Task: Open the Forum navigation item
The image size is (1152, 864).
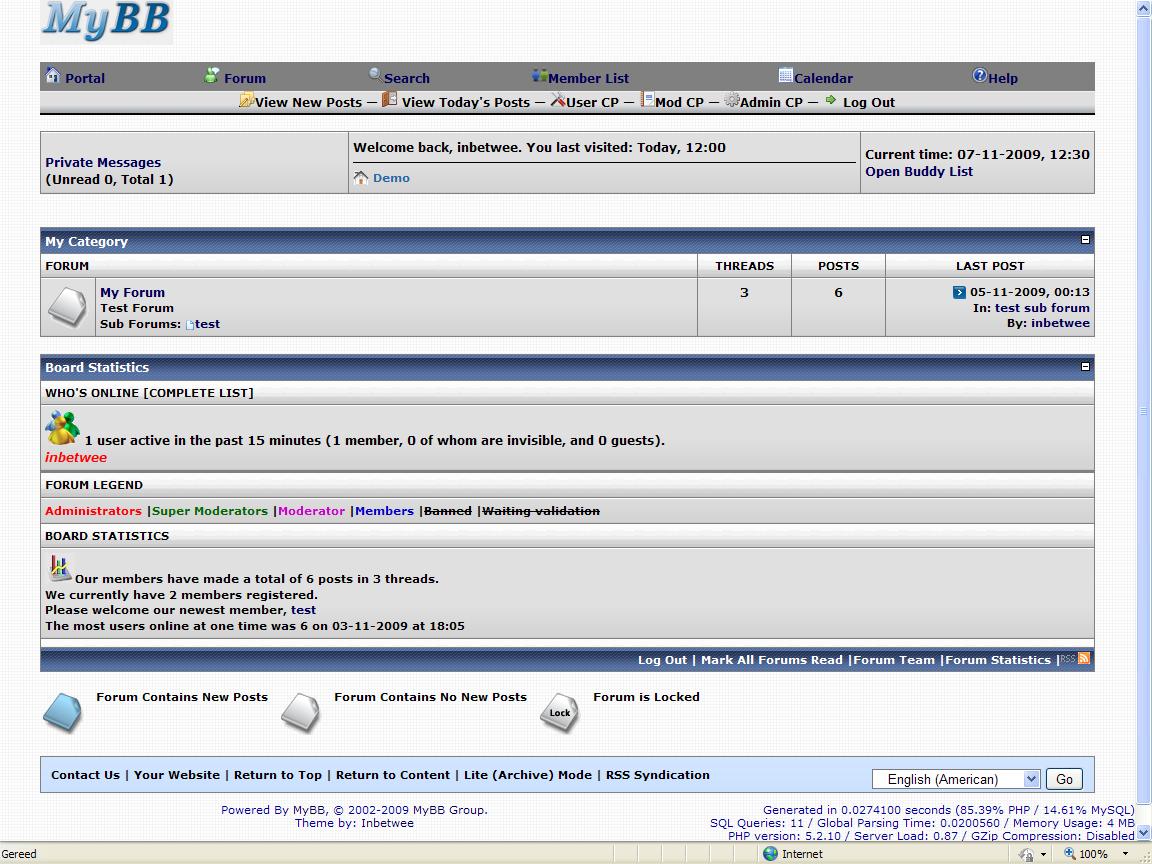Action: (245, 78)
